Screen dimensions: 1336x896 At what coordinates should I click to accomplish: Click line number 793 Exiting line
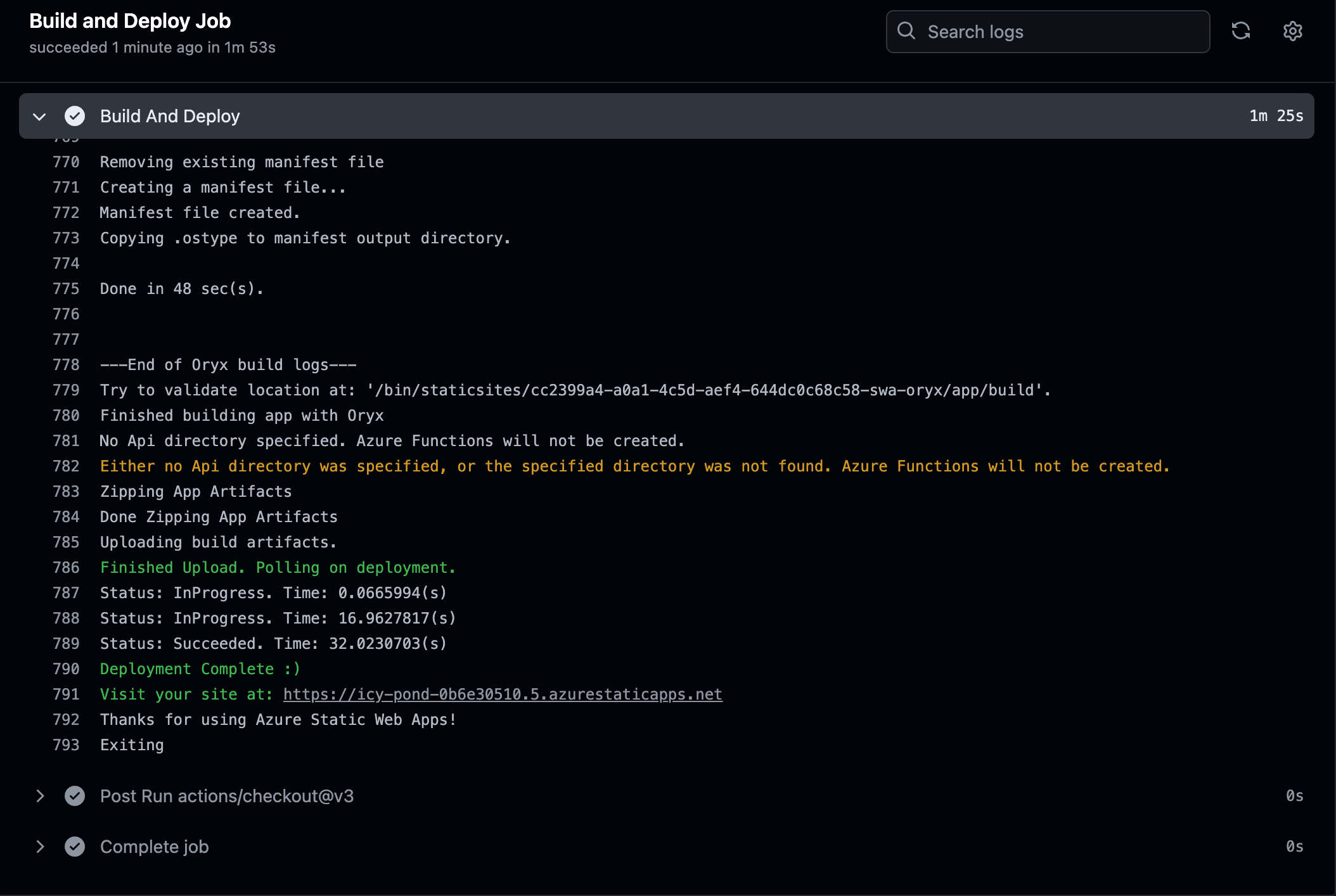66,745
